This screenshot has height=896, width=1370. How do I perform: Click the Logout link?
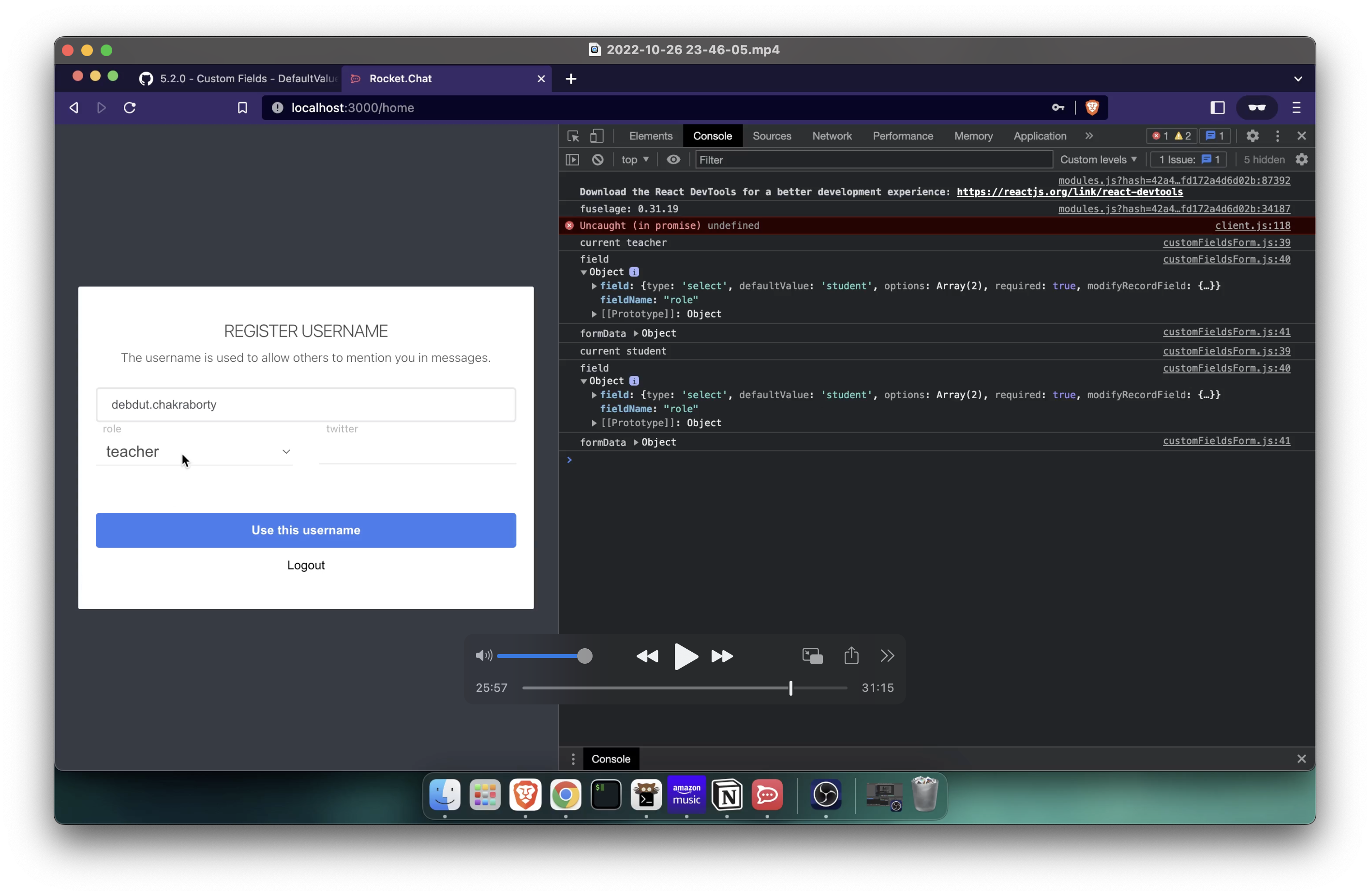(x=306, y=565)
